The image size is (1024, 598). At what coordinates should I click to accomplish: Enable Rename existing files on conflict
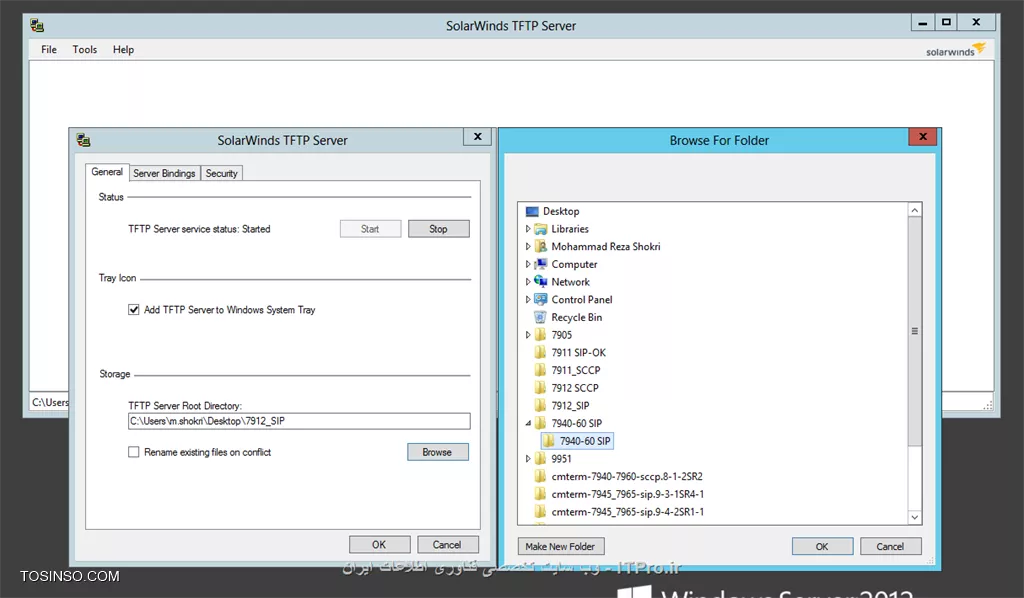pos(134,452)
